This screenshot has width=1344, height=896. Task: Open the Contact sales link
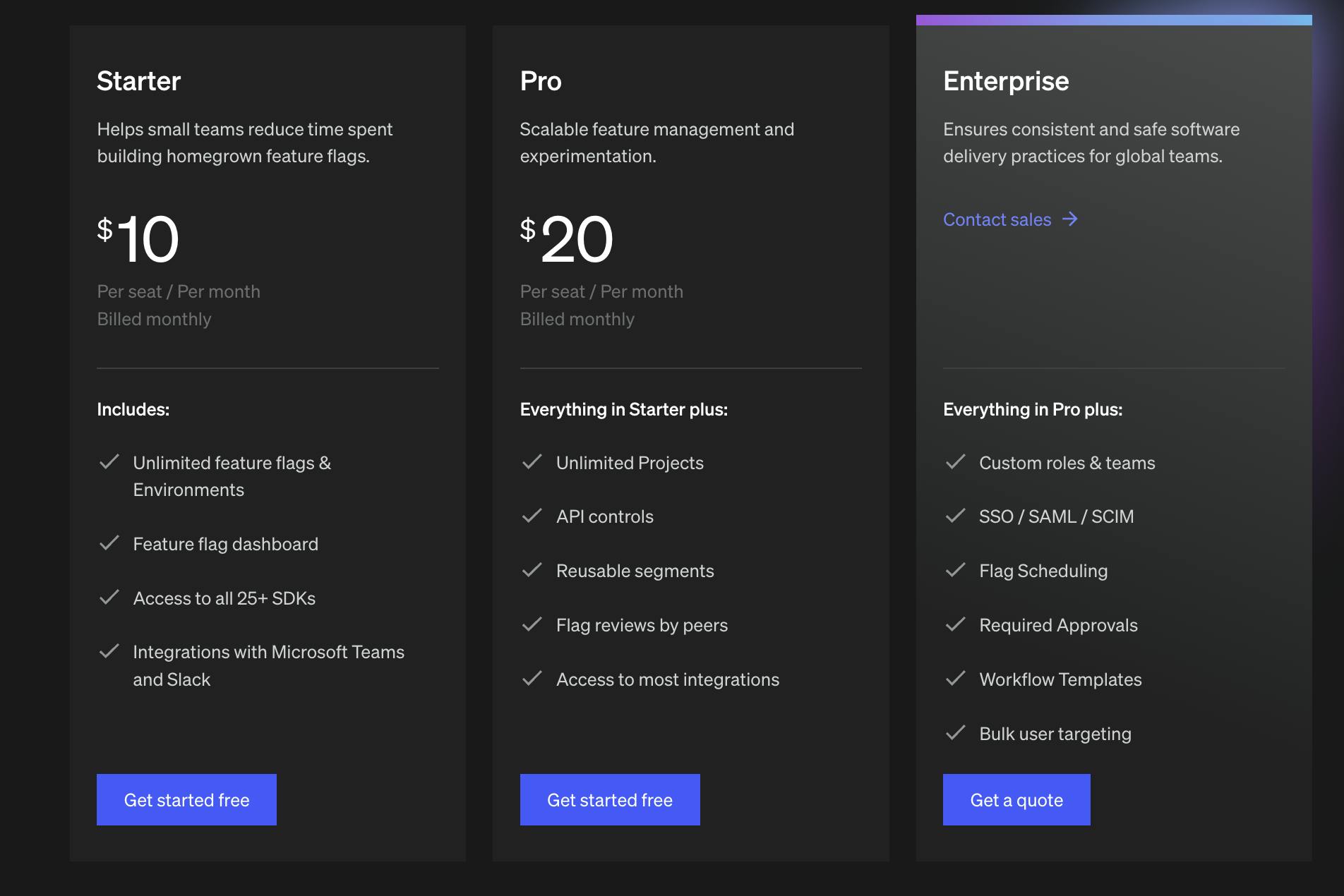coord(997,219)
